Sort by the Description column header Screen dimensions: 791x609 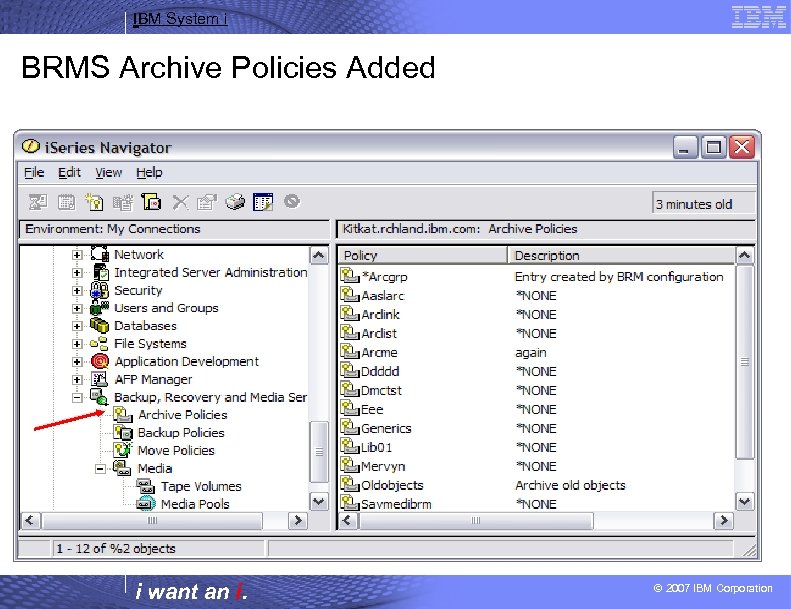(621, 255)
